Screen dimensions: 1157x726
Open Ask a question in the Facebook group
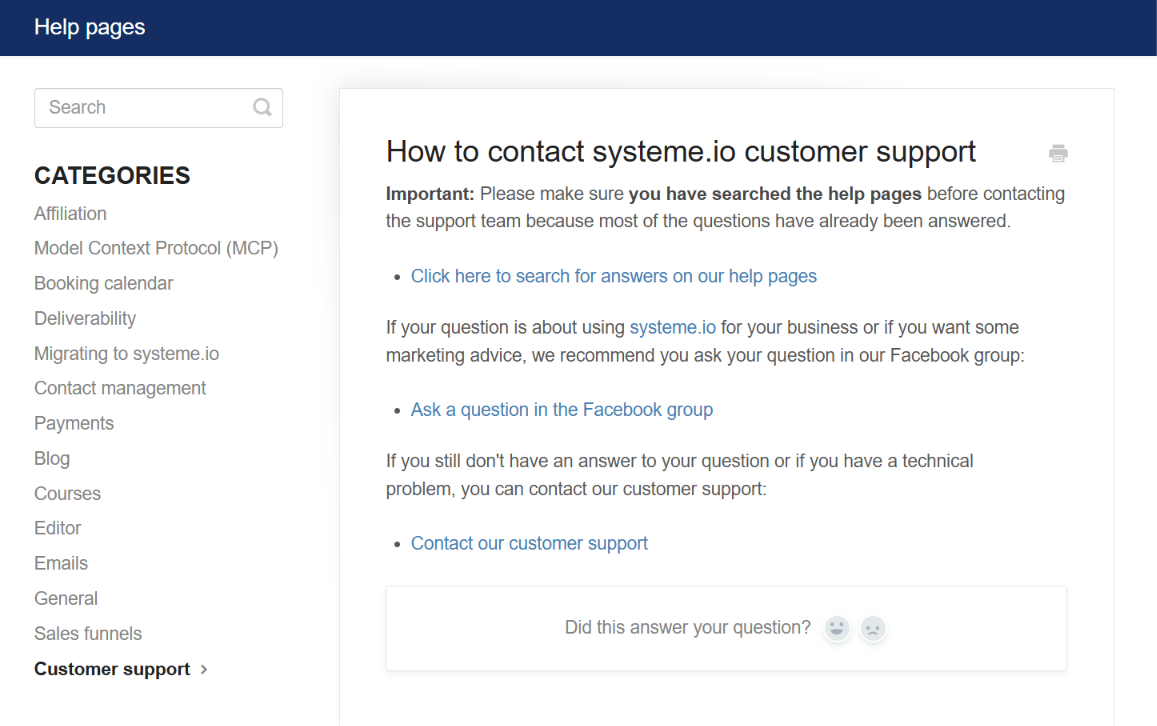click(x=562, y=409)
